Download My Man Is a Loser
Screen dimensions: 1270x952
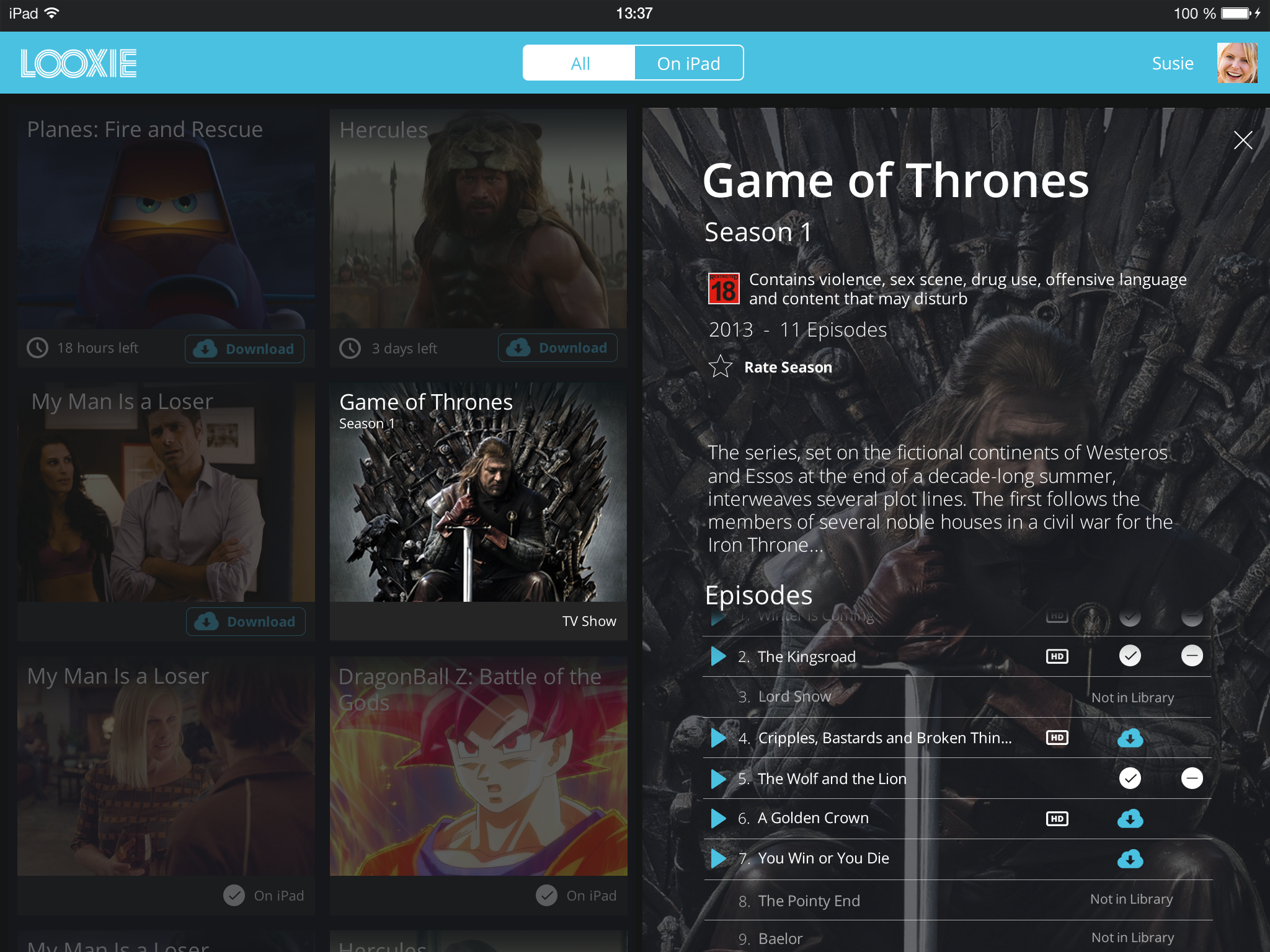[x=246, y=622]
